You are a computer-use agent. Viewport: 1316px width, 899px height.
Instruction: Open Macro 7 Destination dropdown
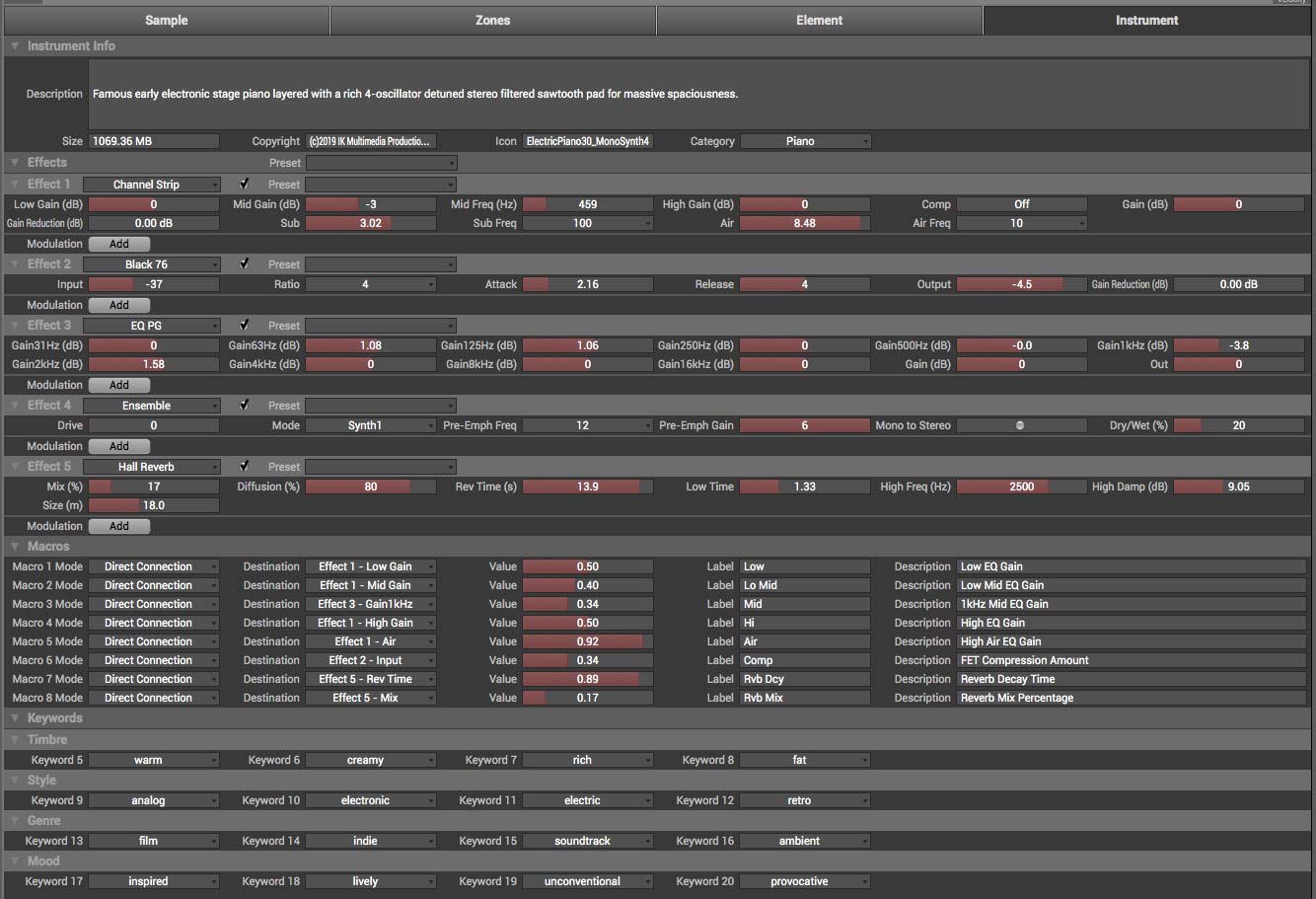[x=371, y=679]
